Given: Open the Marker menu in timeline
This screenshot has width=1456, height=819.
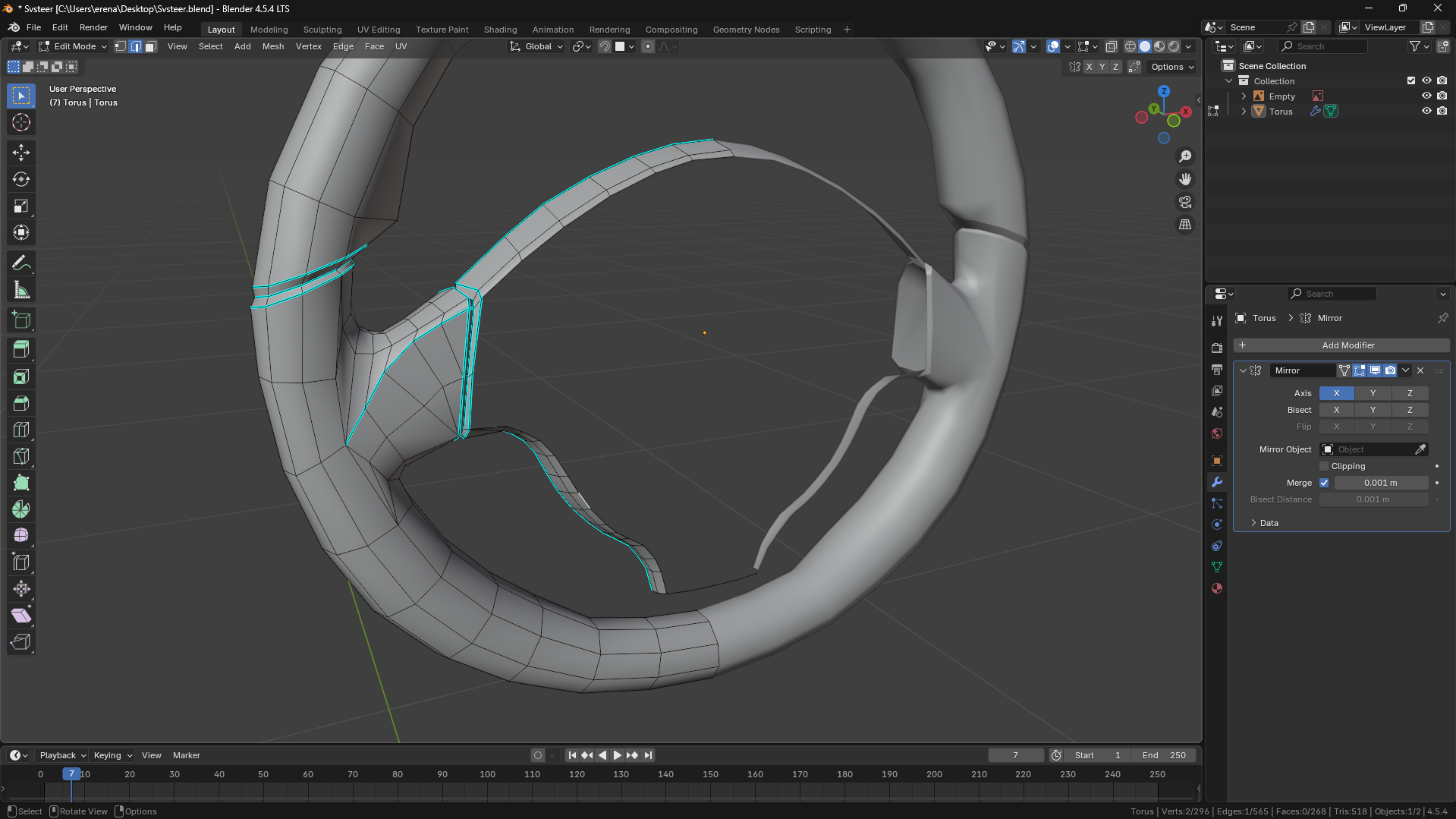Looking at the screenshot, I should pos(187,755).
